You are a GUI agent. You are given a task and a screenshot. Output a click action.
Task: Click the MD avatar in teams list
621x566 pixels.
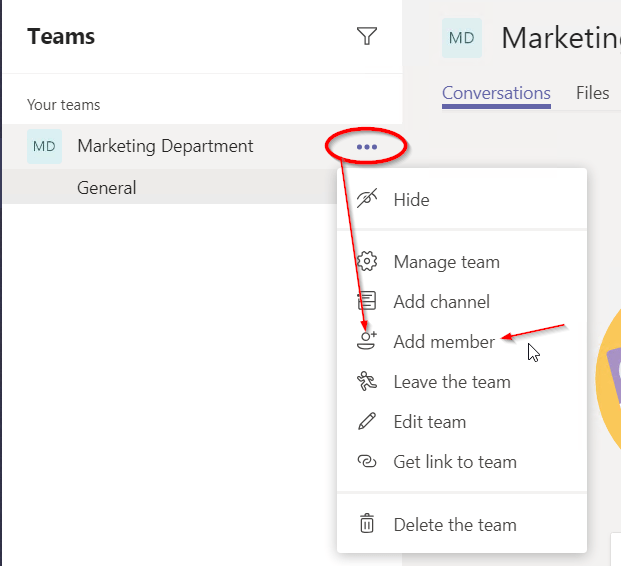click(x=45, y=146)
